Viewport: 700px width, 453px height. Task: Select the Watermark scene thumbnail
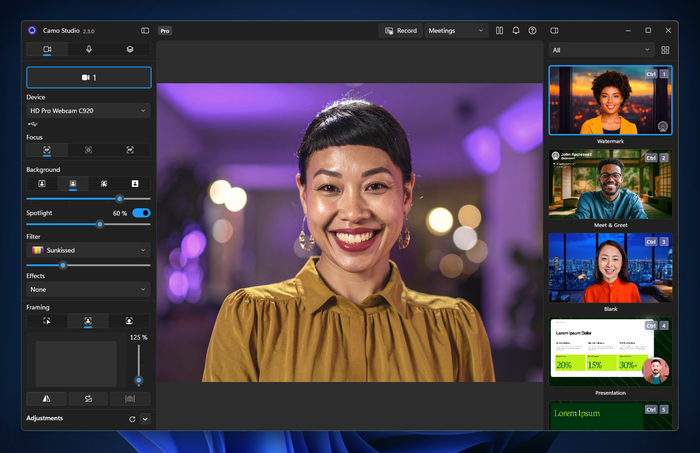point(610,100)
